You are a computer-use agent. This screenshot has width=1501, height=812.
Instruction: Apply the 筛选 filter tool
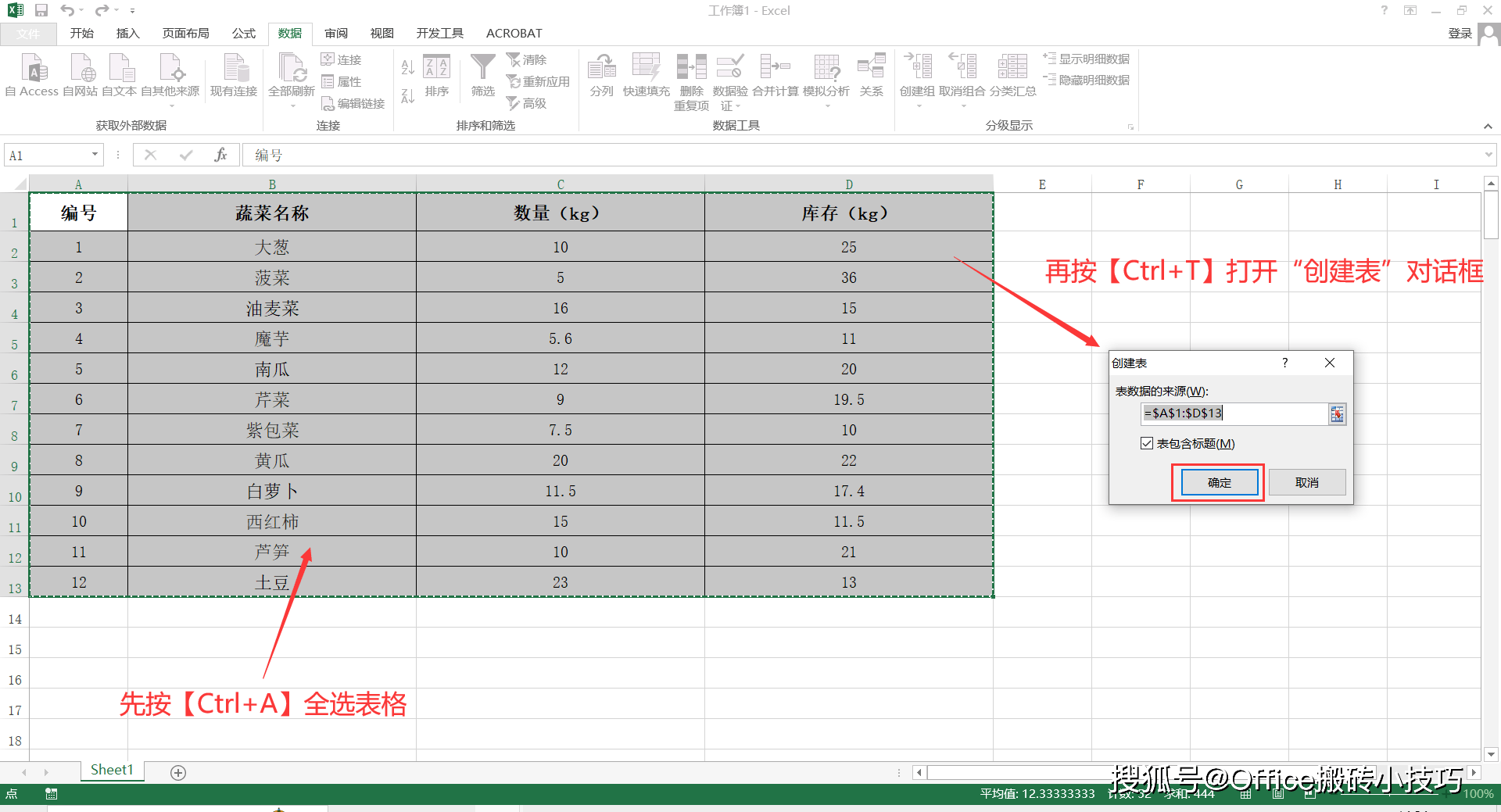tap(482, 76)
